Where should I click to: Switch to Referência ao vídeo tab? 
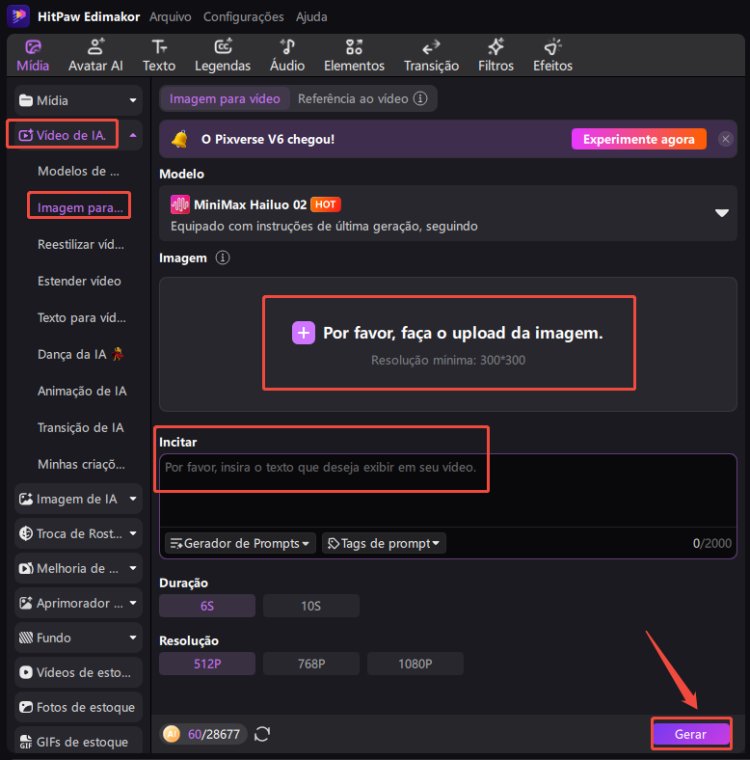pyautogui.click(x=363, y=99)
